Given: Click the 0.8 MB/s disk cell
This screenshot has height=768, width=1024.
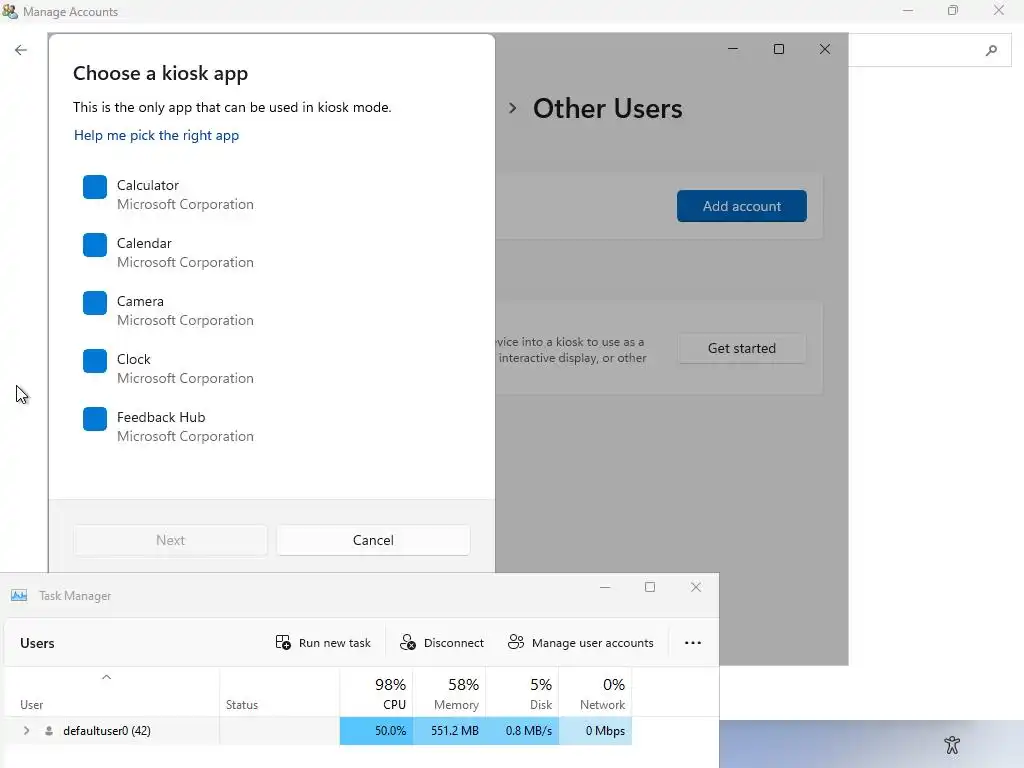Looking at the screenshot, I should [x=522, y=731].
